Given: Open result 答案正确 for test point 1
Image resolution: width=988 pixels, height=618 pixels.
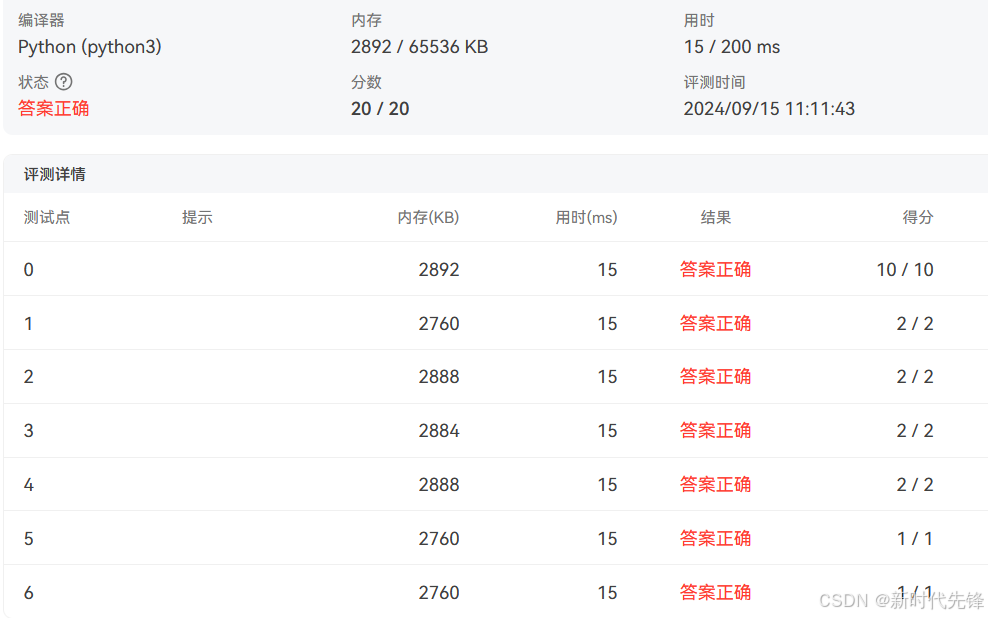Looking at the screenshot, I should [715, 323].
